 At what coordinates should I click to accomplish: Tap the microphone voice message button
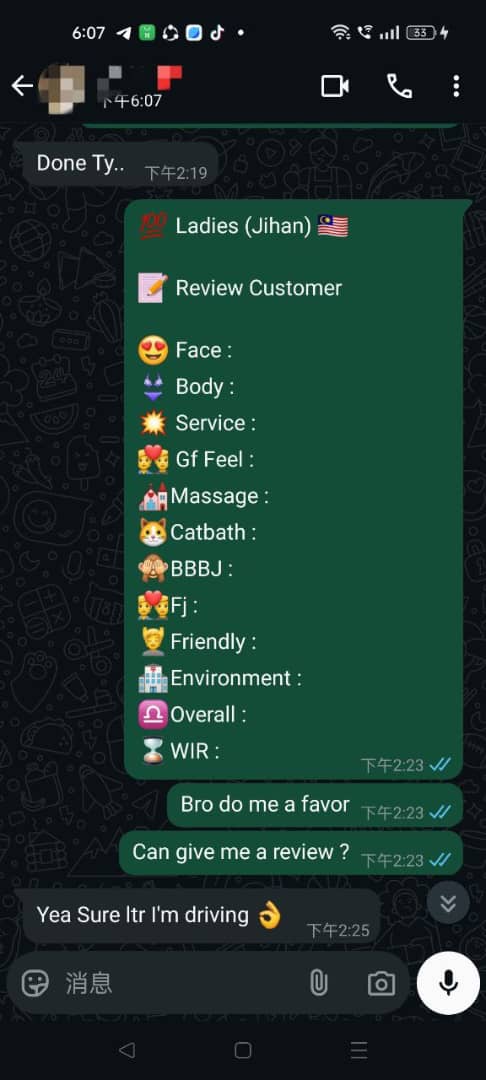pyautogui.click(x=448, y=983)
